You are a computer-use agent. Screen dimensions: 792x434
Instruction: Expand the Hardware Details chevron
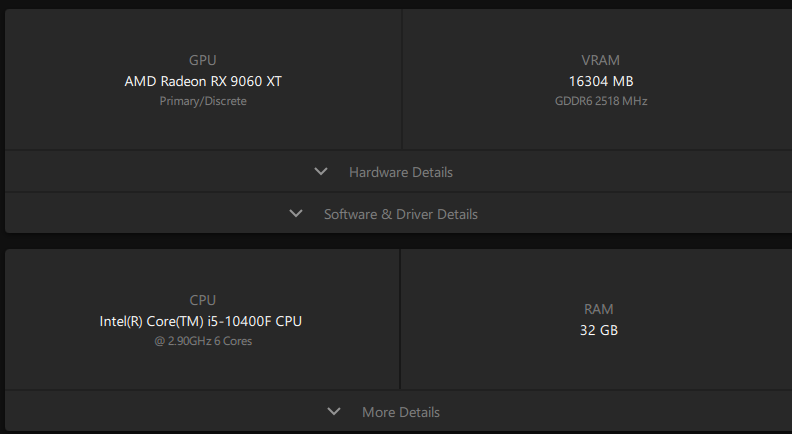321,172
